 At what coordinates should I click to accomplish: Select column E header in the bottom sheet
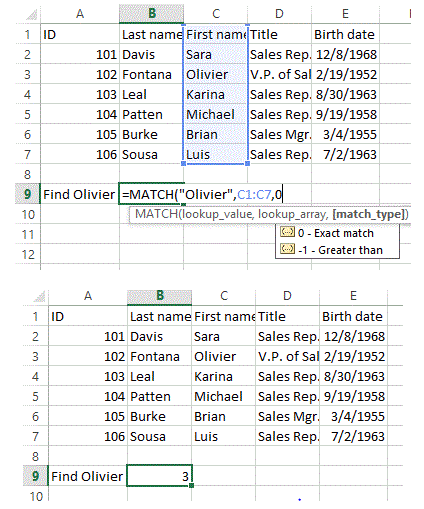click(x=353, y=296)
